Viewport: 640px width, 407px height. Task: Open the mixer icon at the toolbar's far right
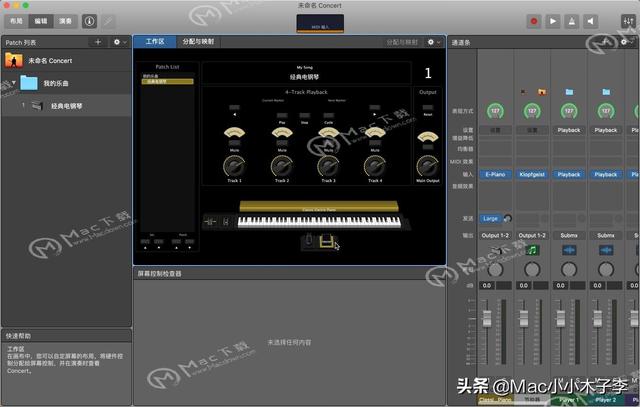point(628,21)
